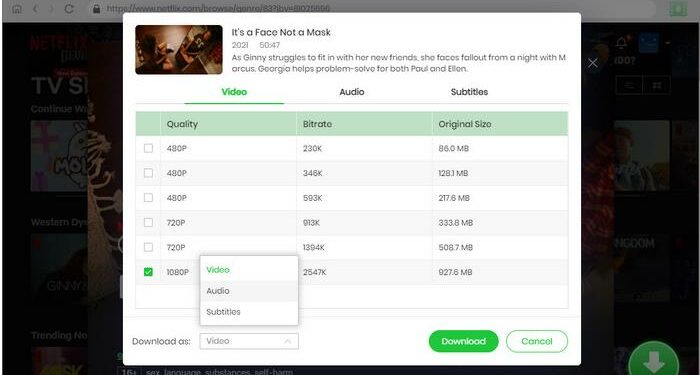Click the browser home icon
This screenshot has height=375, width=700.
17,8
